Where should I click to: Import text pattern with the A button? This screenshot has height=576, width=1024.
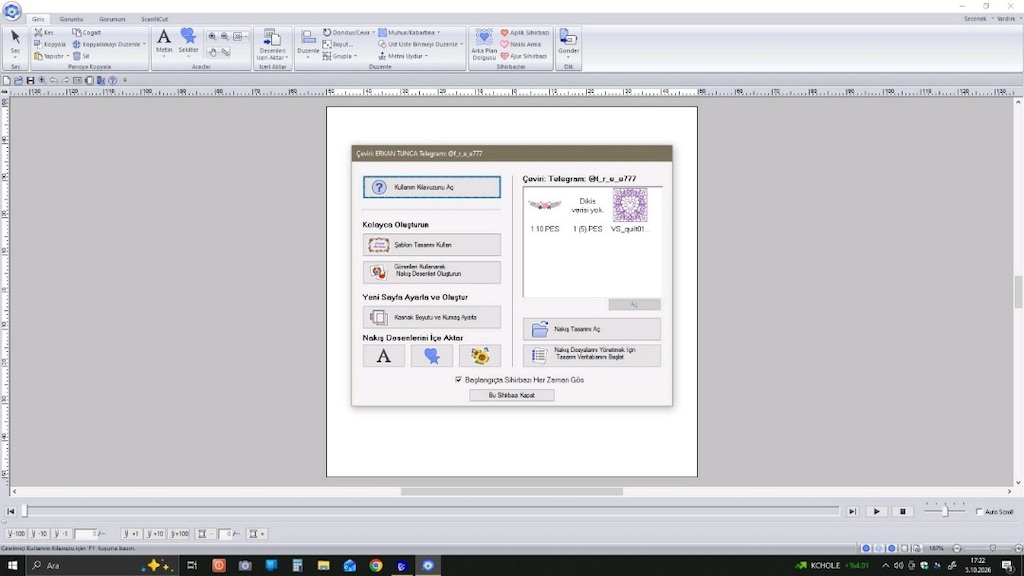(383, 356)
